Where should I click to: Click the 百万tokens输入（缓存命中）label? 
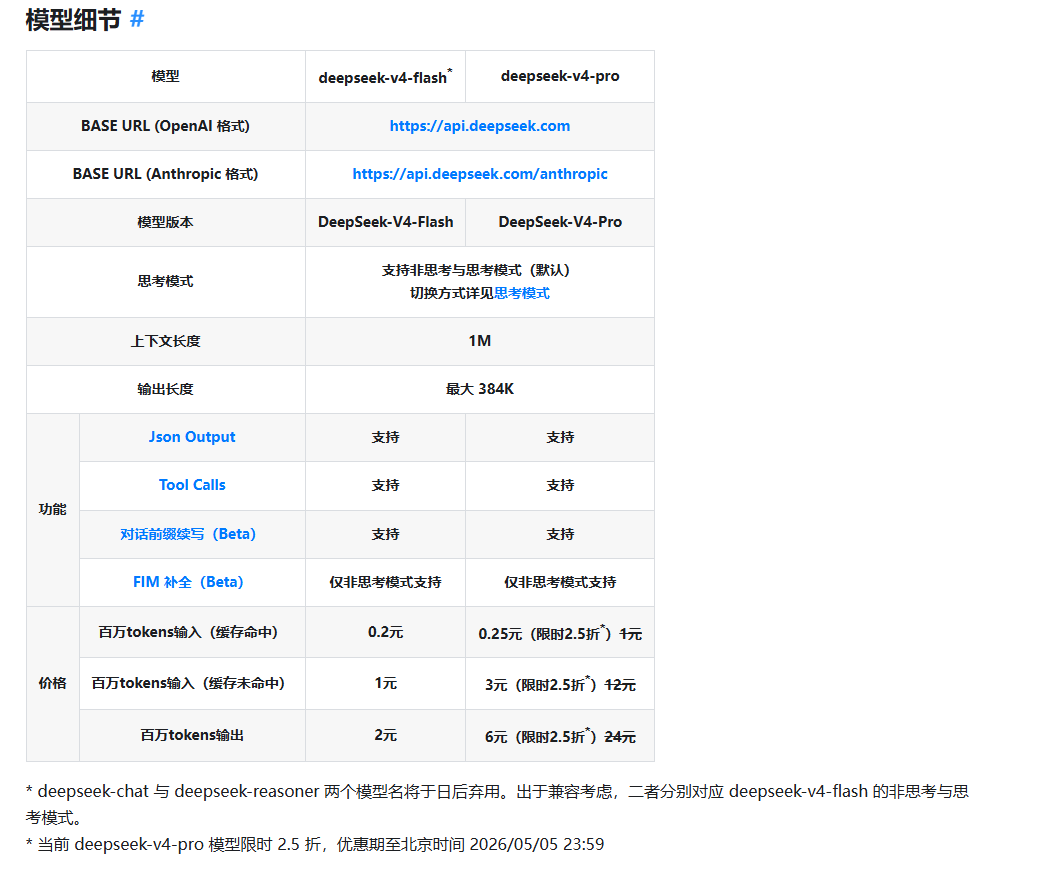pyautogui.click(x=192, y=633)
